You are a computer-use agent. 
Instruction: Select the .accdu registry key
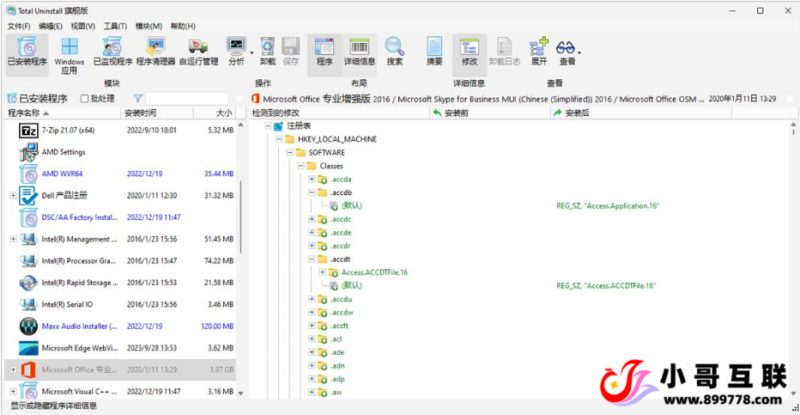[341, 299]
